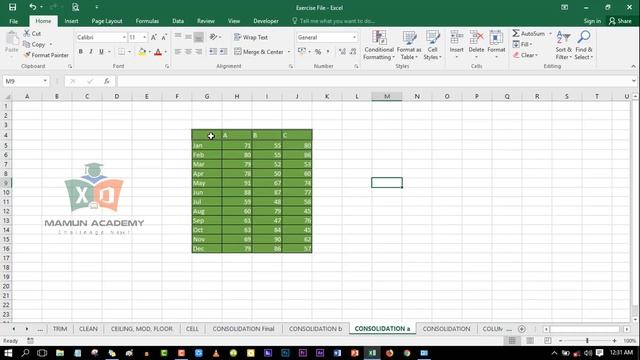Open the Borders dropdown arrow

pos(129,52)
